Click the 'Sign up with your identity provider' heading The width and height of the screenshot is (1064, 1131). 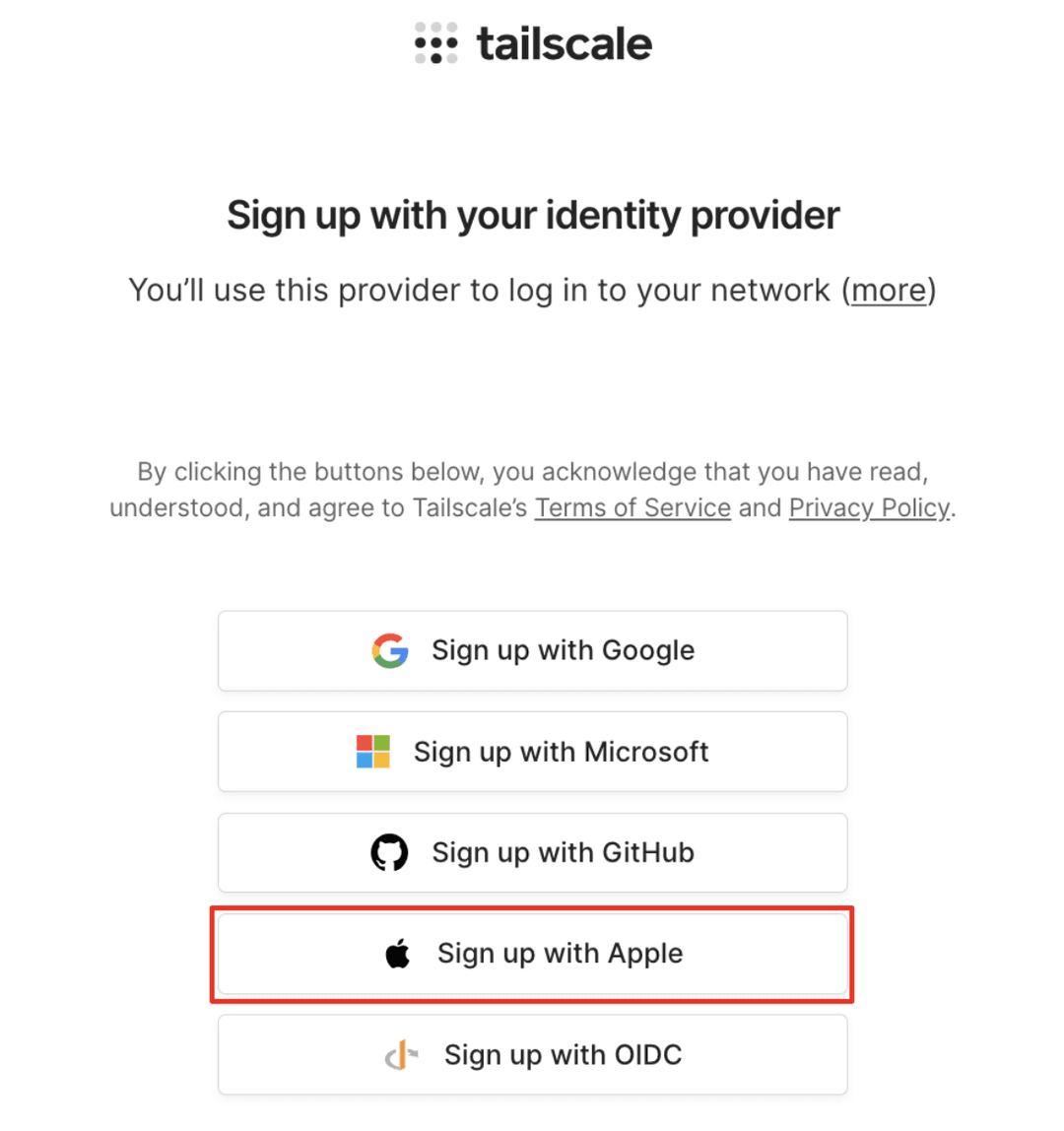(532, 215)
